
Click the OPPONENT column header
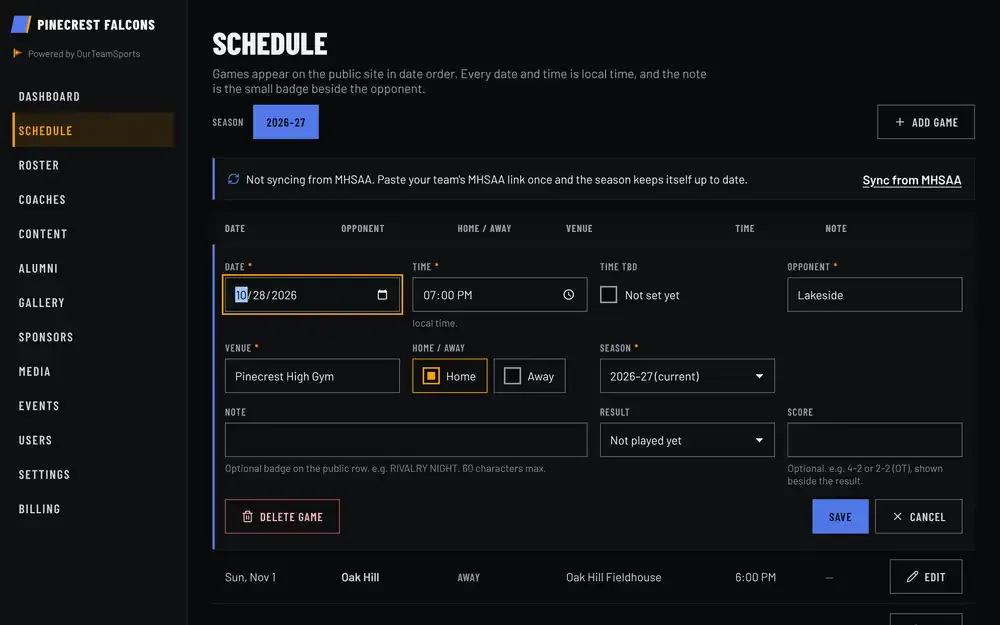(362, 228)
